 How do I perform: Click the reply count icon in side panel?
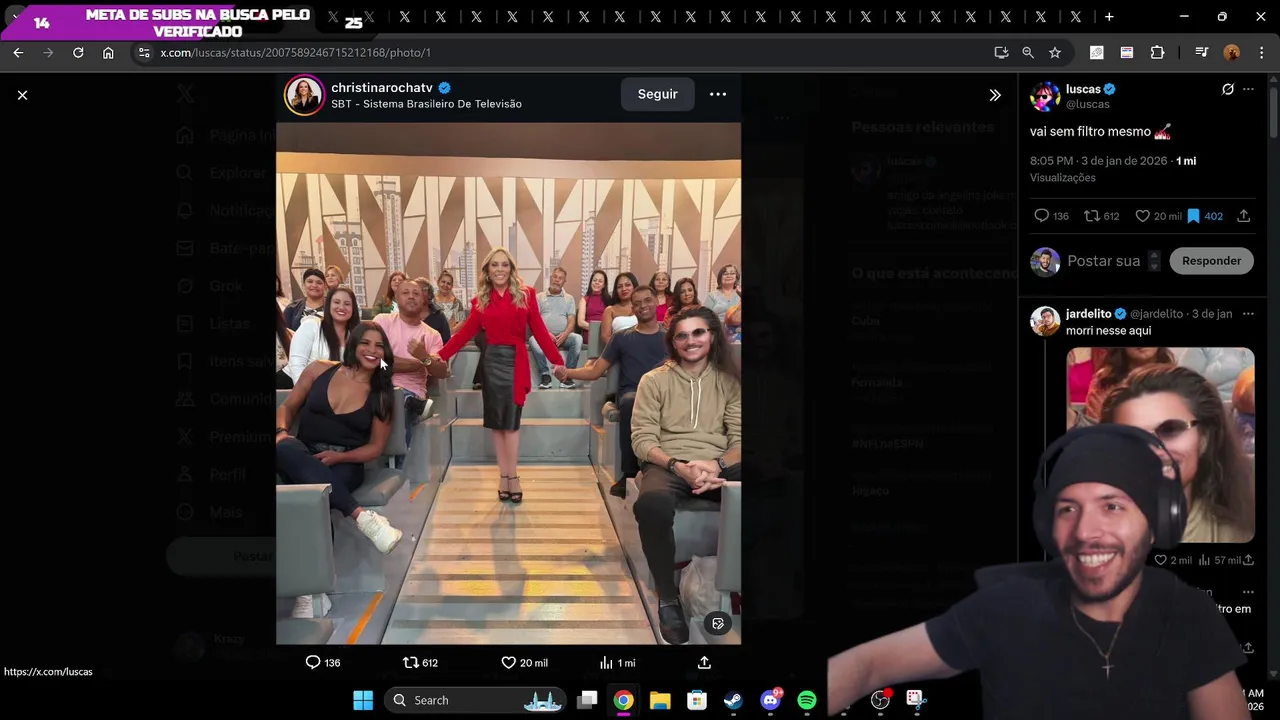coord(1041,216)
